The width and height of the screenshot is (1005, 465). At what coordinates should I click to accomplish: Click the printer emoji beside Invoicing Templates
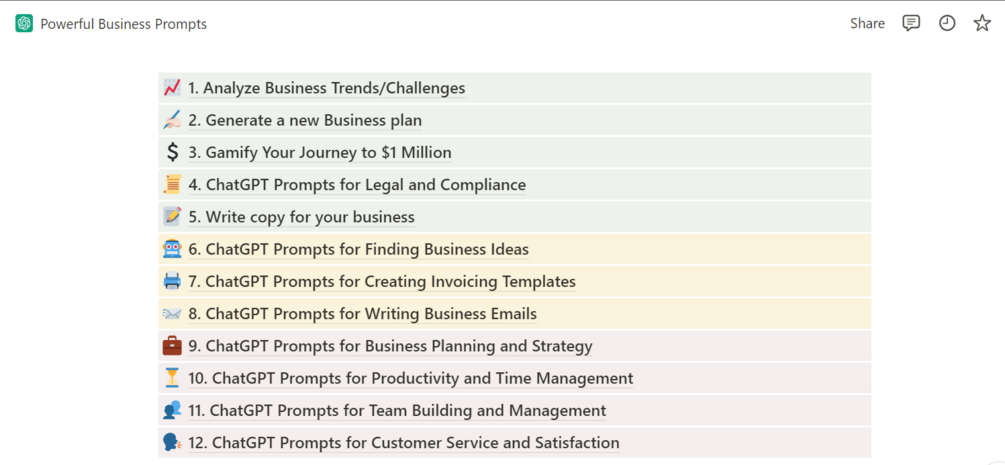click(x=172, y=282)
